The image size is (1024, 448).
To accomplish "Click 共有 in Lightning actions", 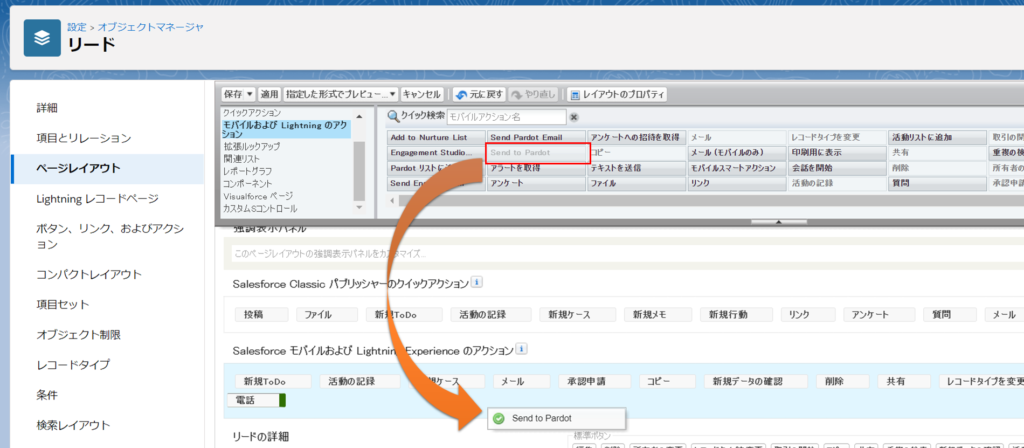I will tap(904, 381).
